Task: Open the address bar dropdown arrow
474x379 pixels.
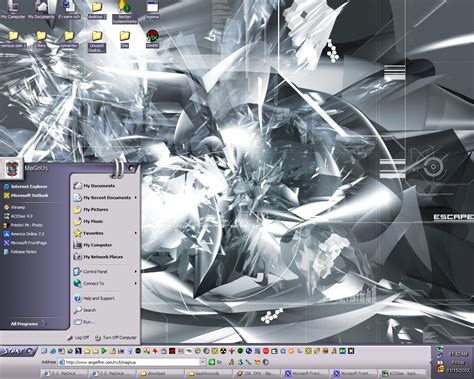Action: (x=203, y=362)
